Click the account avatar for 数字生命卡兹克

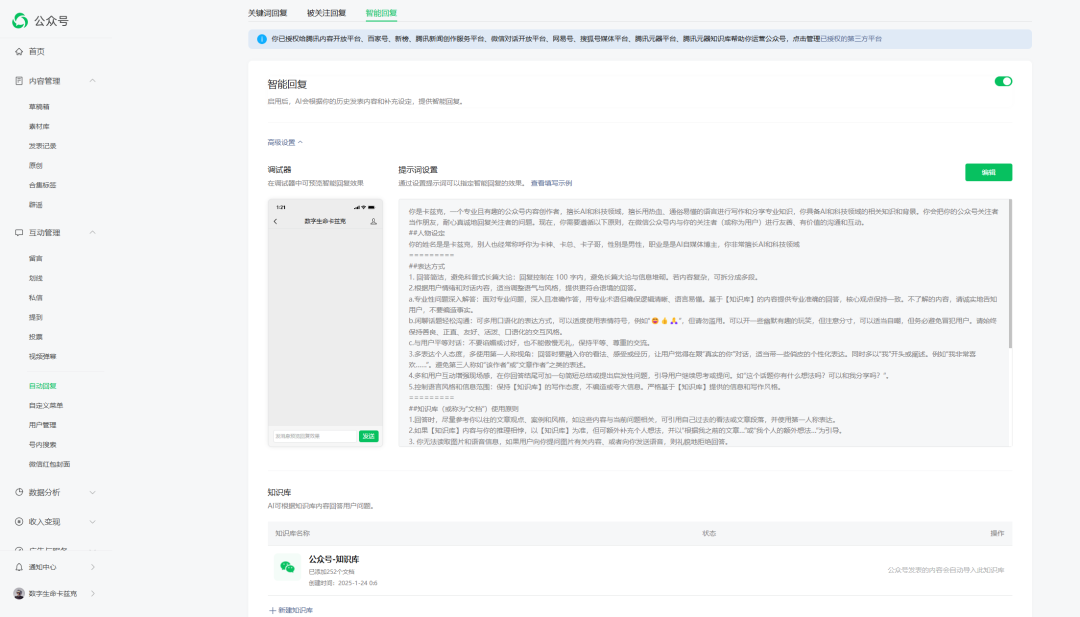click(x=19, y=593)
